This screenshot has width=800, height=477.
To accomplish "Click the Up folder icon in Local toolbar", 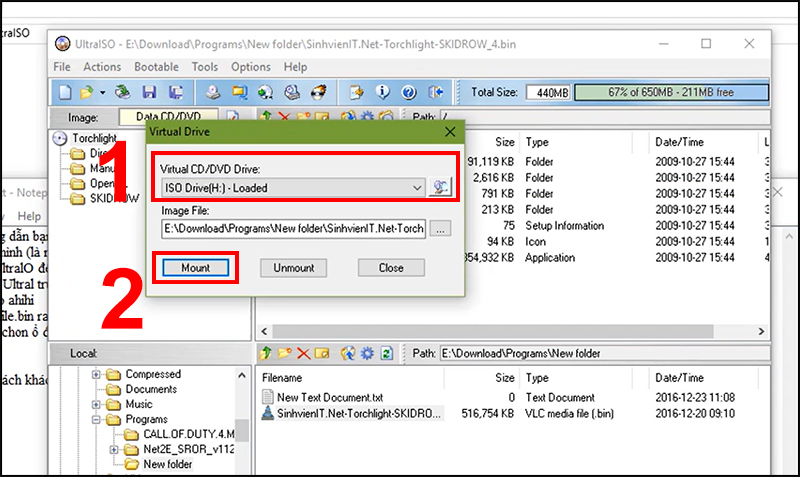I will (x=266, y=353).
